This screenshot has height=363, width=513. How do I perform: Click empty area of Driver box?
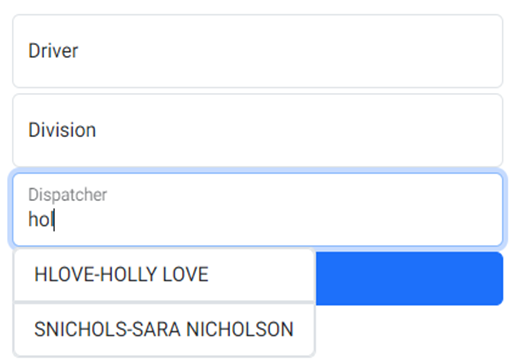pos(290,51)
